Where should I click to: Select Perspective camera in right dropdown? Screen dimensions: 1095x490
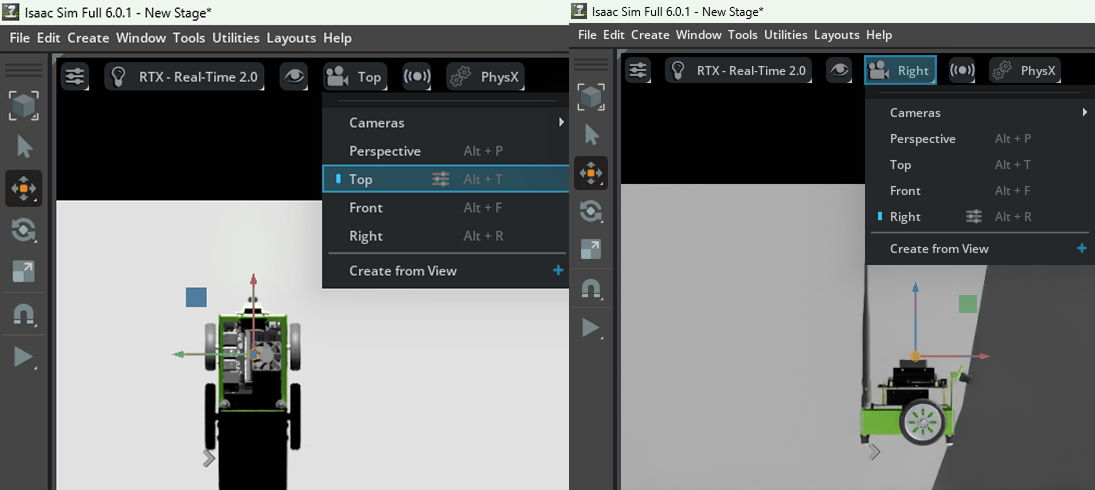coord(979,139)
